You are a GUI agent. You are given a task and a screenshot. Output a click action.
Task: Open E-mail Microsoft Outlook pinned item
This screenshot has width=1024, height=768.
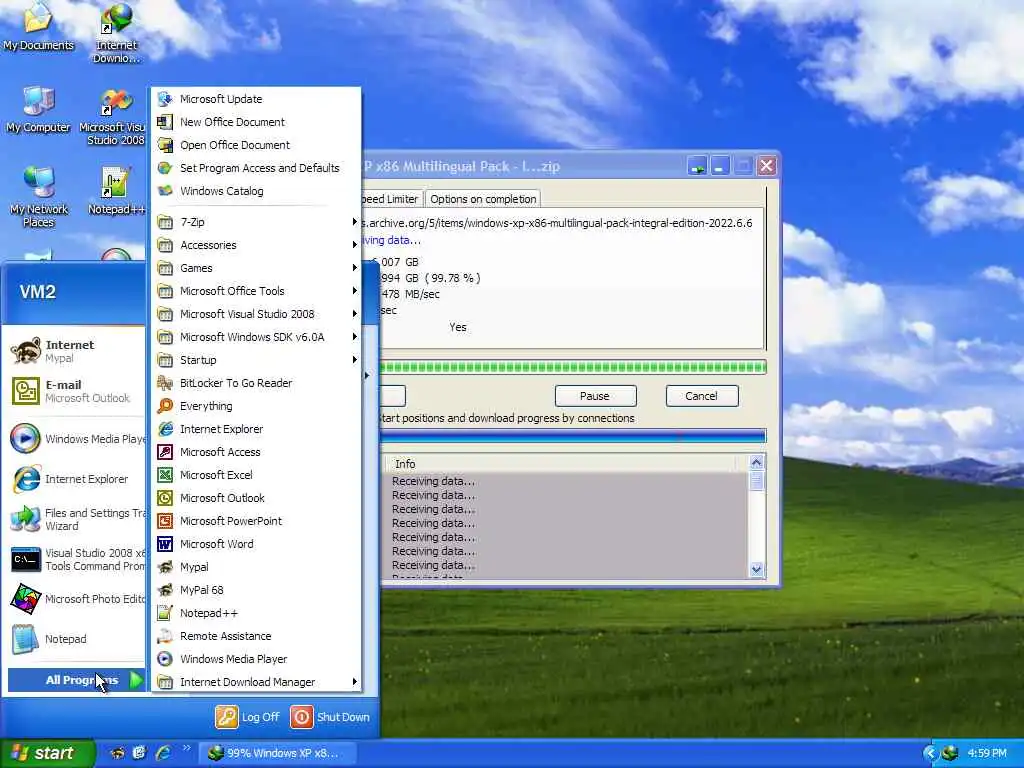tap(75, 391)
